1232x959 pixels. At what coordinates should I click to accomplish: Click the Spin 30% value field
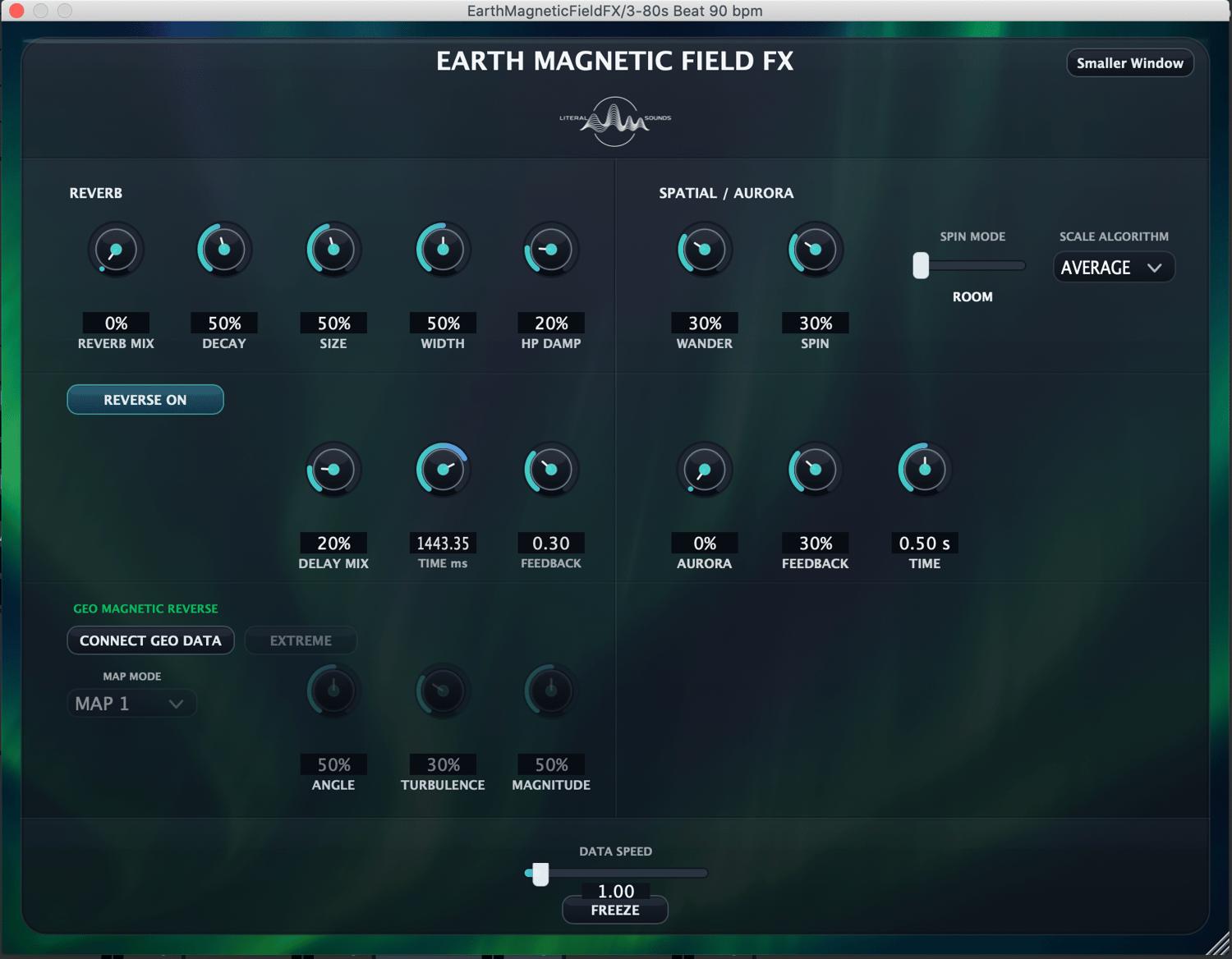click(x=816, y=323)
